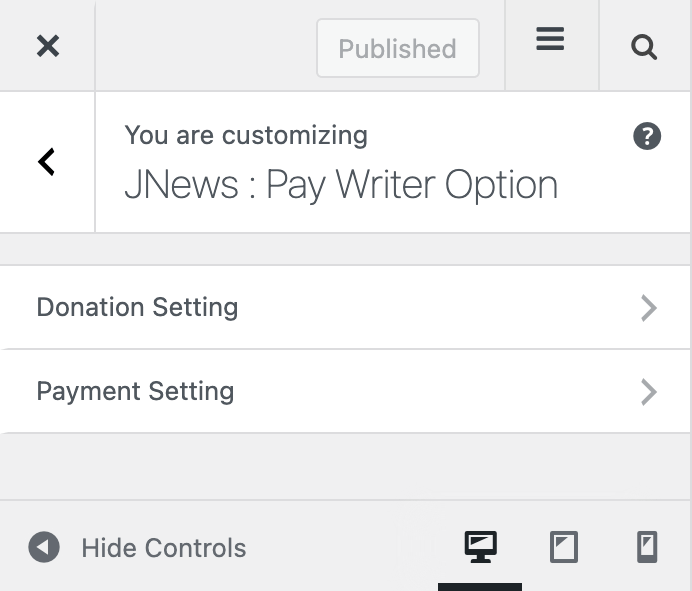Image resolution: width=692 pixels, height=591 pixels.
Task: Click the gap above Donation Setting
Action: pyautogui.click(x=345, y=249)
